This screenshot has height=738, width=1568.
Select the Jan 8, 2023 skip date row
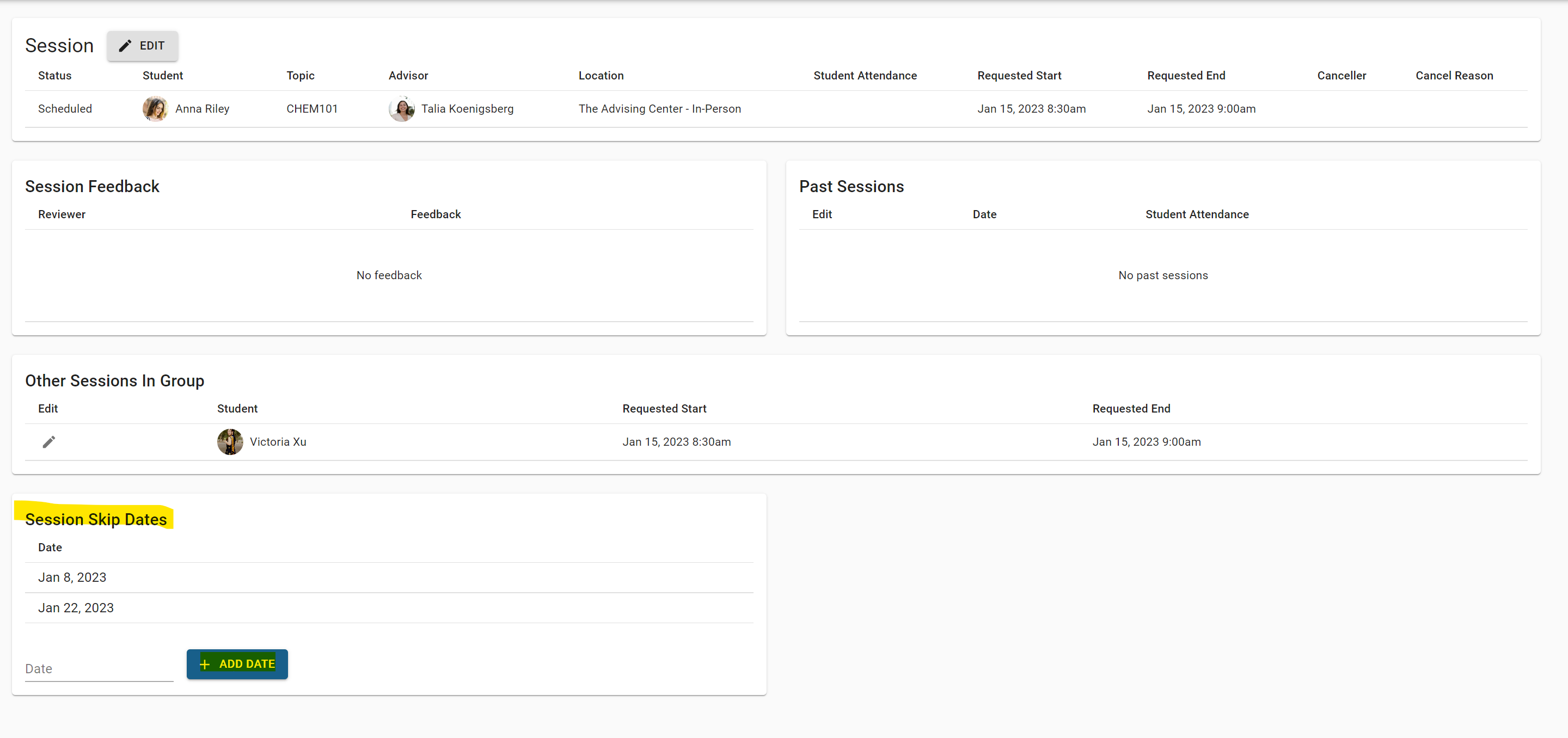coord(389,577)
